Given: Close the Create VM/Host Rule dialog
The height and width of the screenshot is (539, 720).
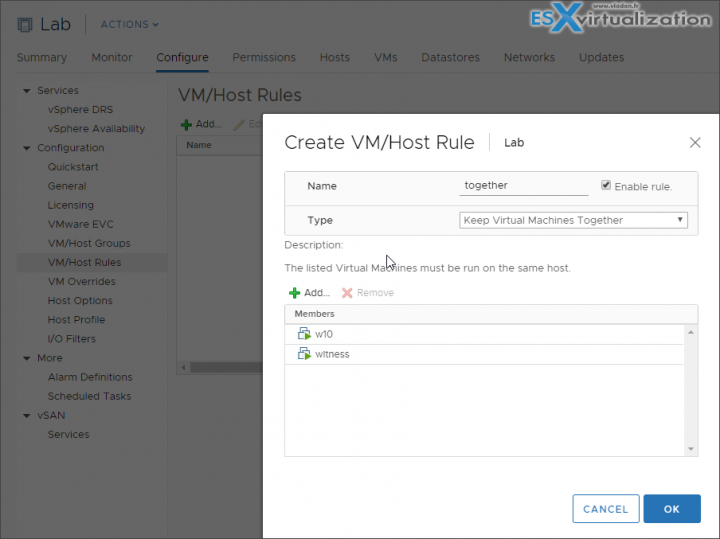Looking at the screenshot, I should coord(695,143).
